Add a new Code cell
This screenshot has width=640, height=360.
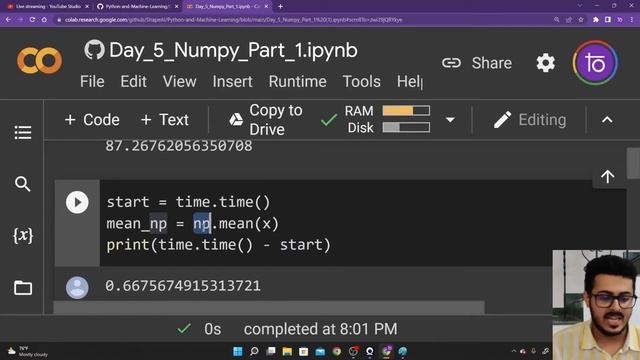coord(92,120)
